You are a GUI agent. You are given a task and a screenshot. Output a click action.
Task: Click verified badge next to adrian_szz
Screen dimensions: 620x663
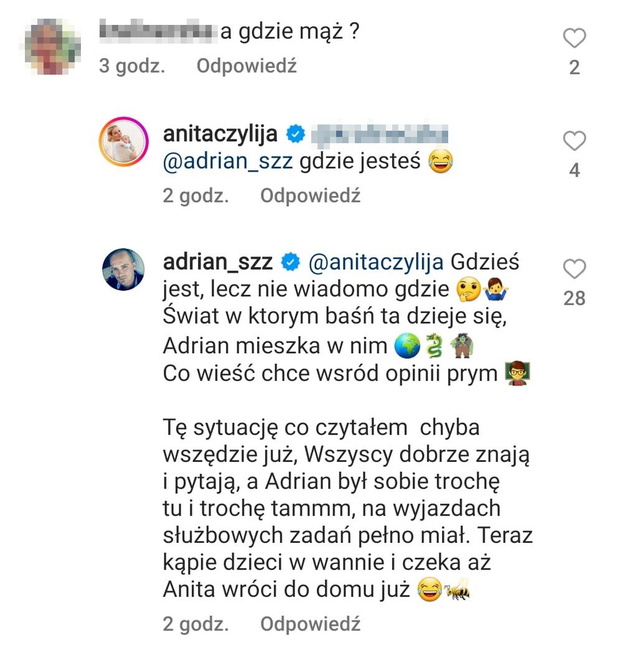(291, 262)
